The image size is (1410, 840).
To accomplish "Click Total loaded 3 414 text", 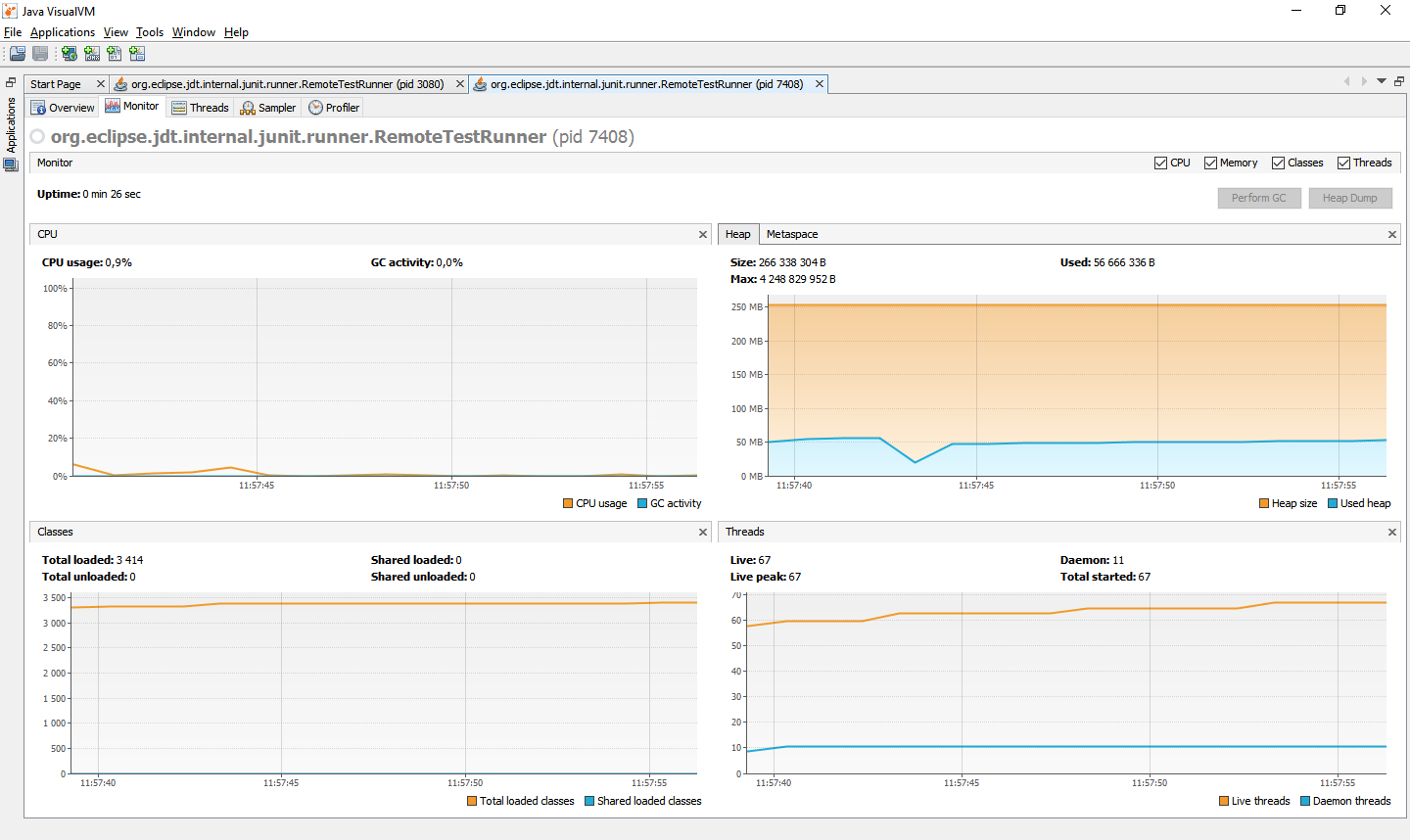I will pos(93,561).
